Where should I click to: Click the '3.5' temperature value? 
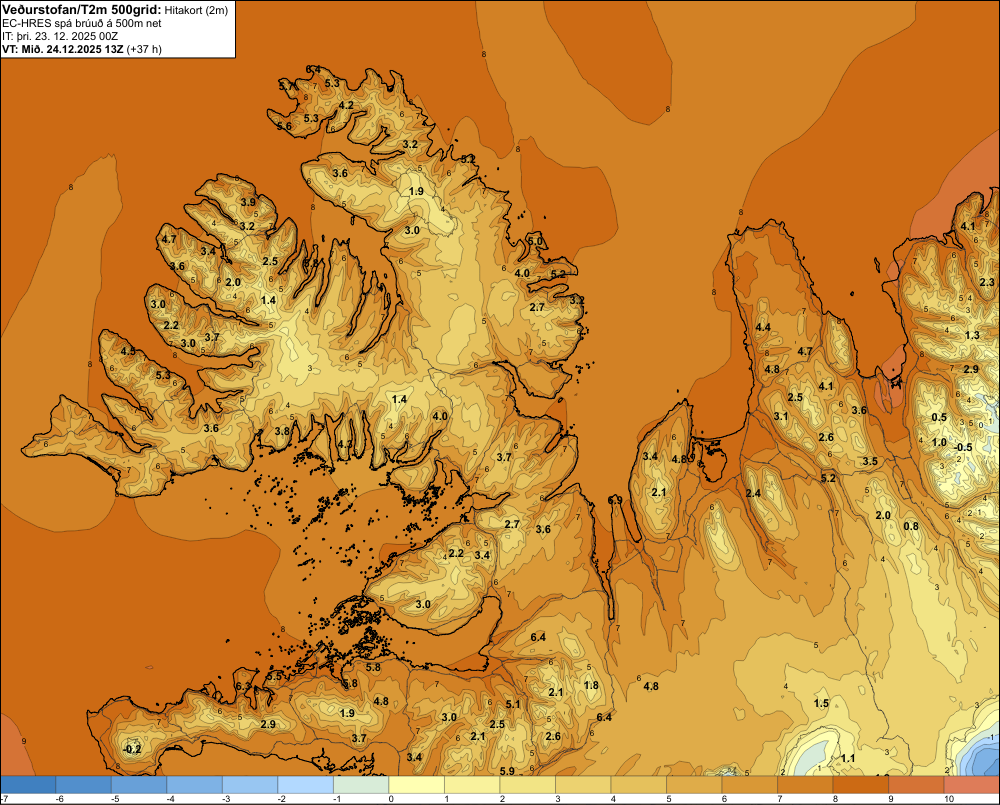pyautogui.click(x=870, y=461)
